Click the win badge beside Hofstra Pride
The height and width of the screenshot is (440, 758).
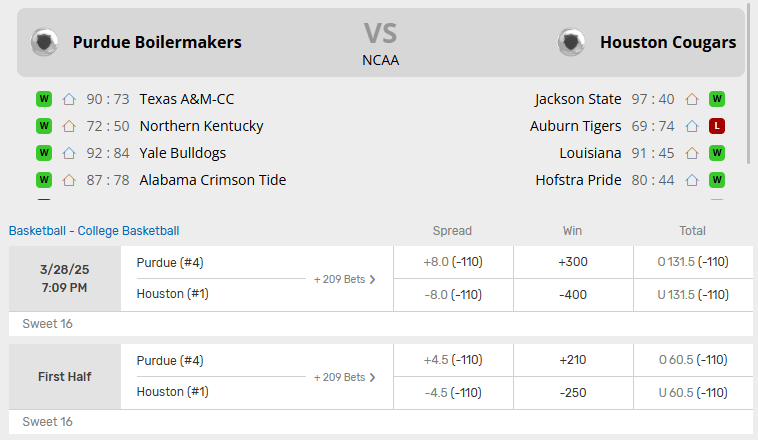pyautogui.click(x=717, y=180)
